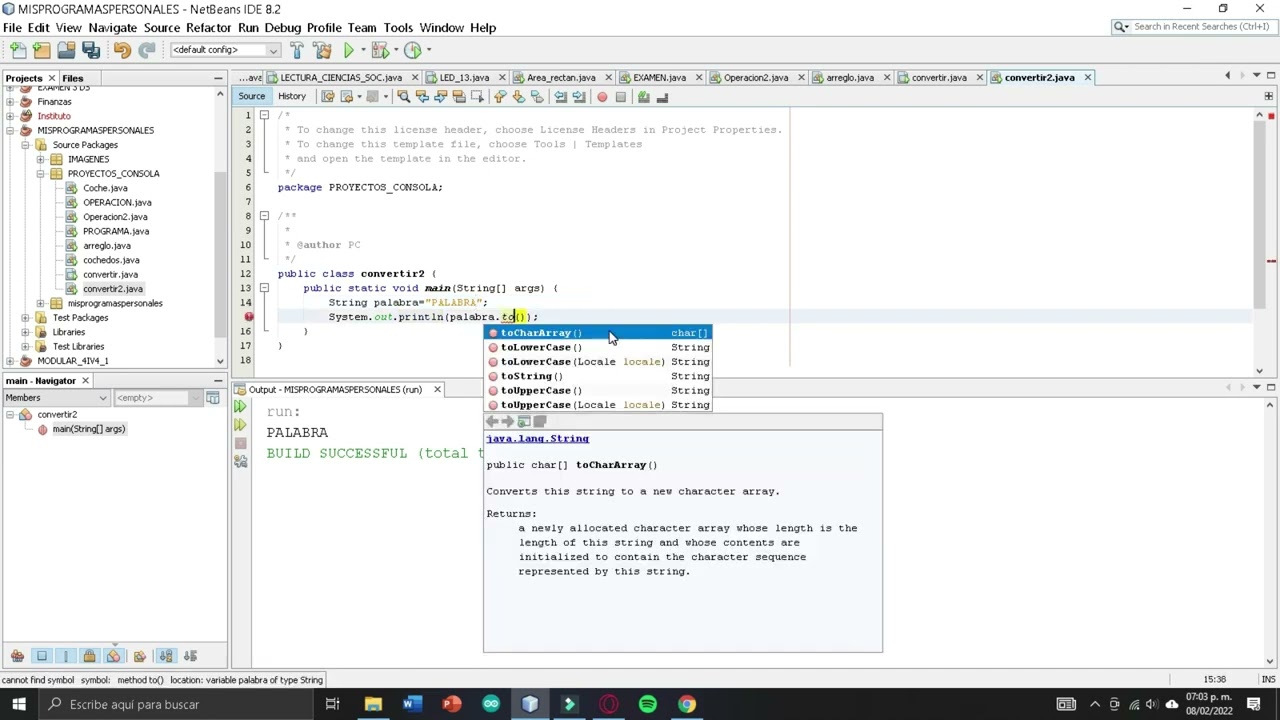Toggle Show Fields filter in Navigator

42,656
